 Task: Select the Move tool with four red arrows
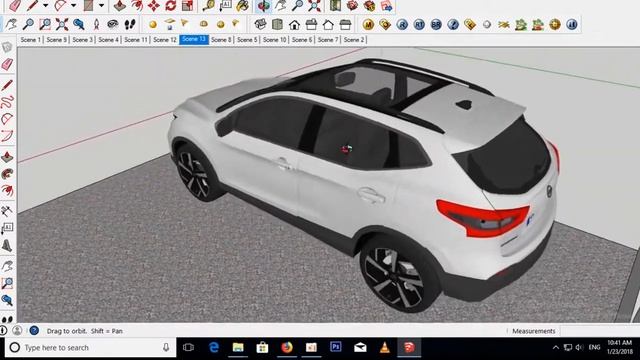point(153,5)
